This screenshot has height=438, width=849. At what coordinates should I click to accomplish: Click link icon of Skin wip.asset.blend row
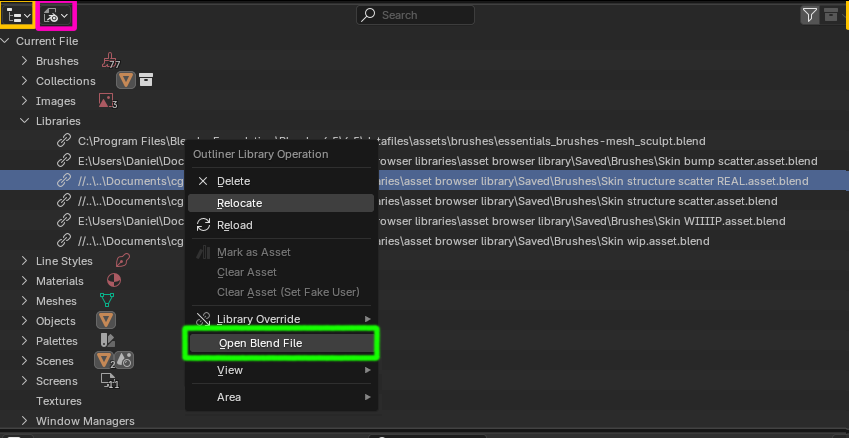point(64,241)
